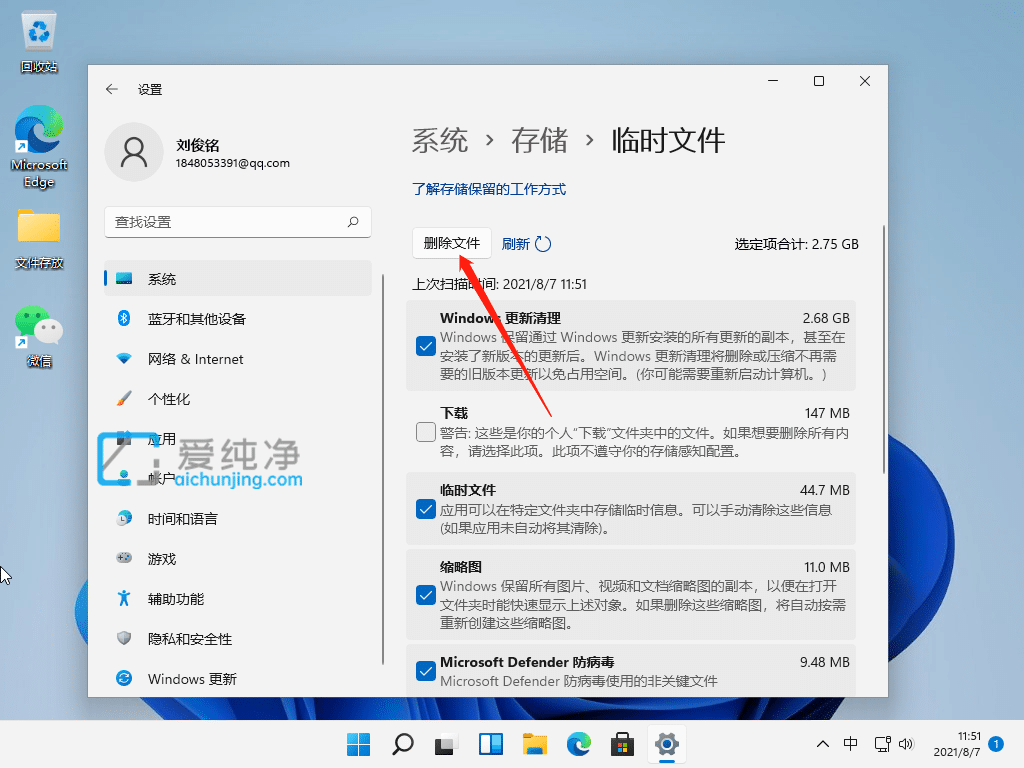The height and width of the screenshot is (768, 1024).
Task: Click the Windows Update sync icon
Action: (124, 679)
